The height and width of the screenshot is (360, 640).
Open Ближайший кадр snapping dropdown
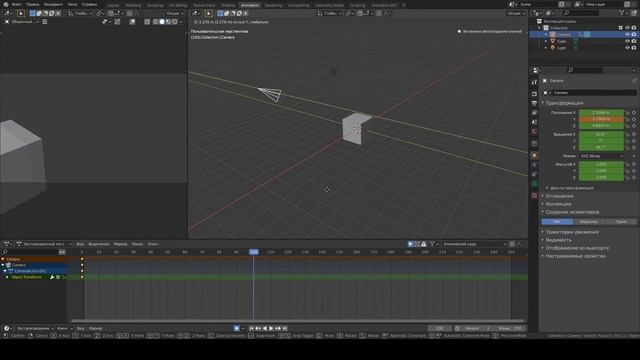[473, 244]
